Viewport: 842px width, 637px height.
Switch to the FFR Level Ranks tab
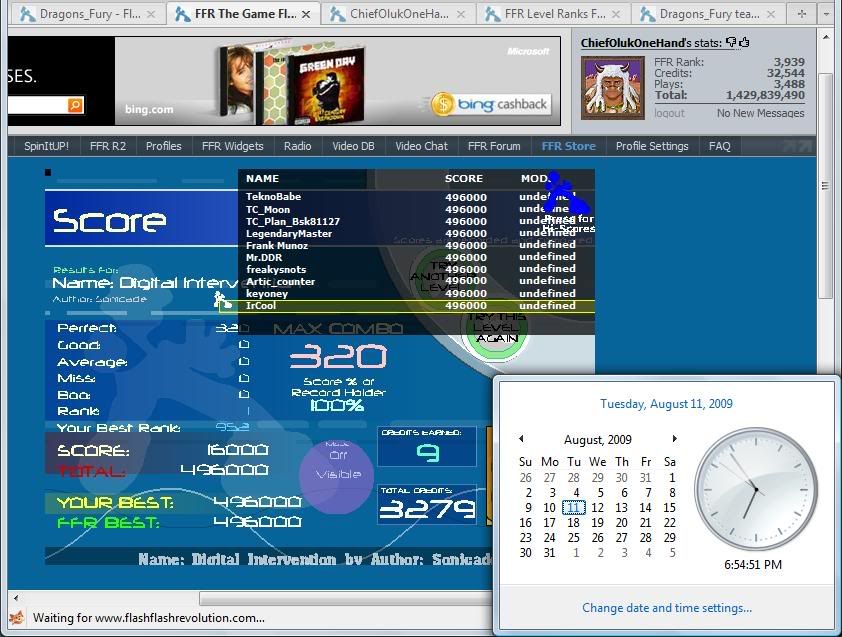coord(553,14)
